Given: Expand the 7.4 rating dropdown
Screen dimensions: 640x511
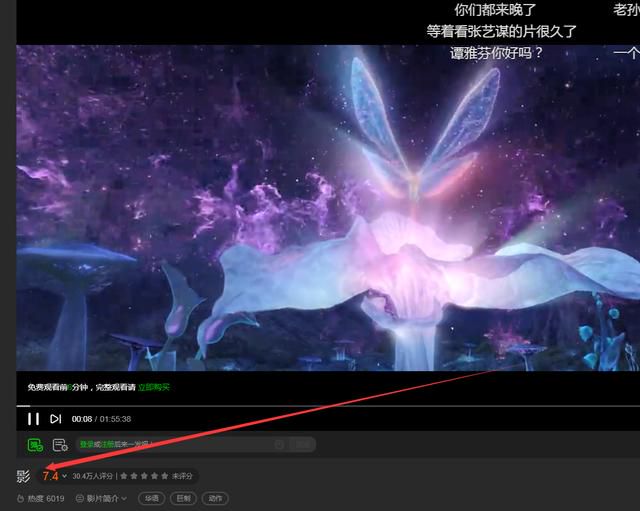Looking at the screenshot, I should click(64, 476).
